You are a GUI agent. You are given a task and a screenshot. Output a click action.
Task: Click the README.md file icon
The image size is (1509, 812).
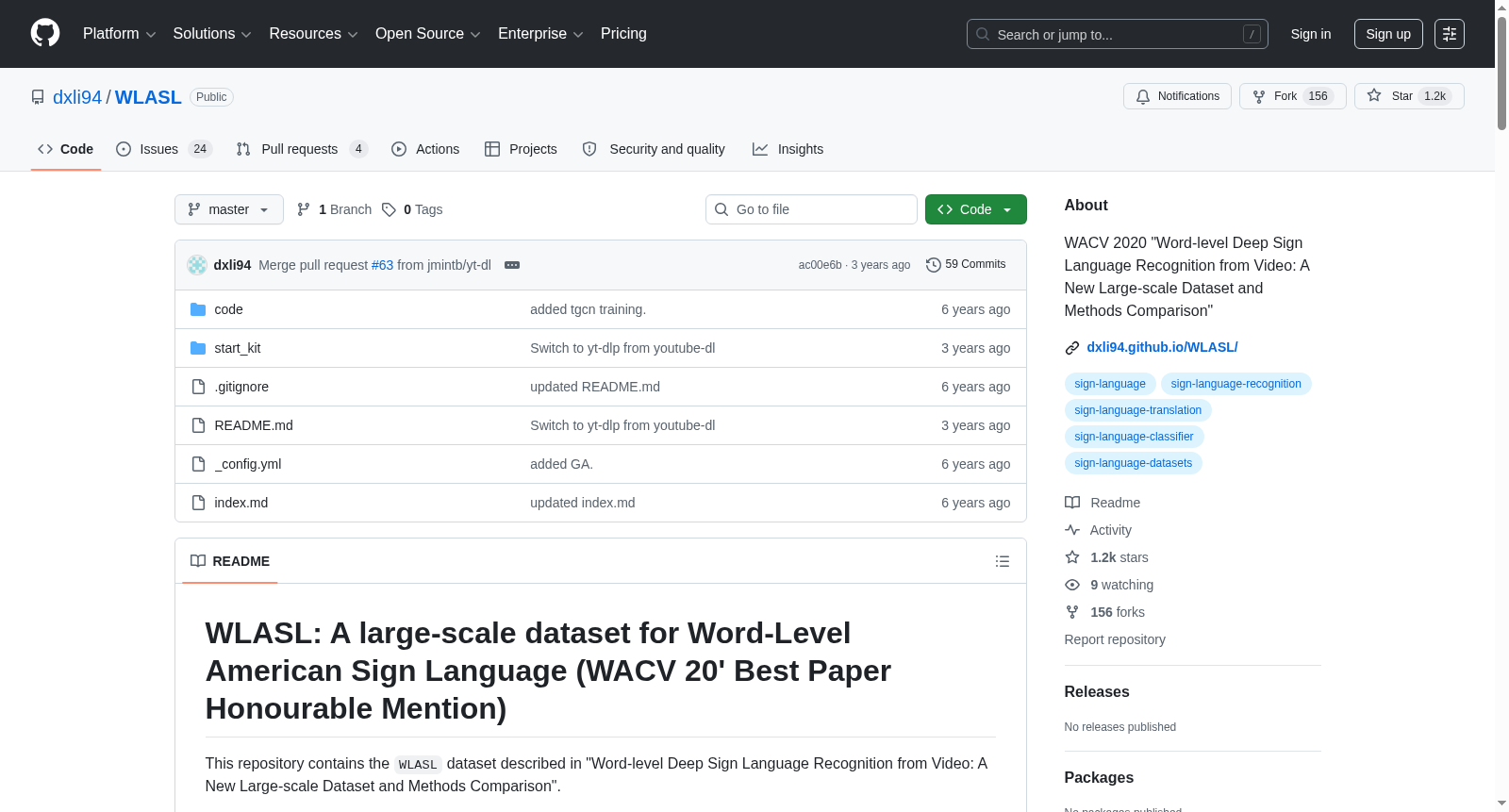[198, 425]
